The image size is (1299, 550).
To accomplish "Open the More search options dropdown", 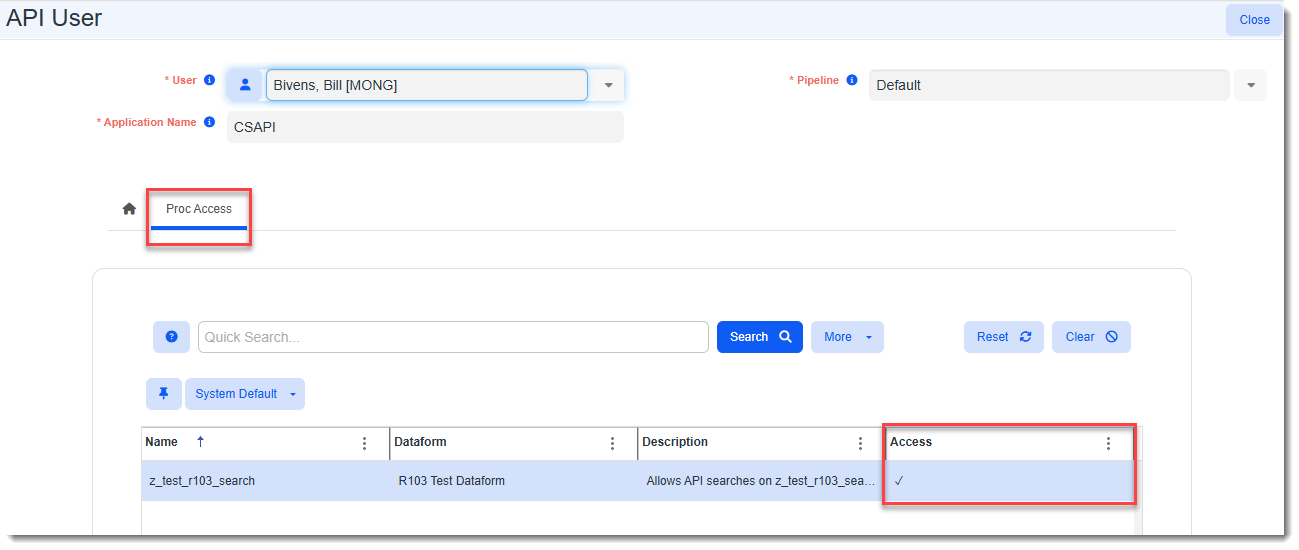I will [847, 337].
